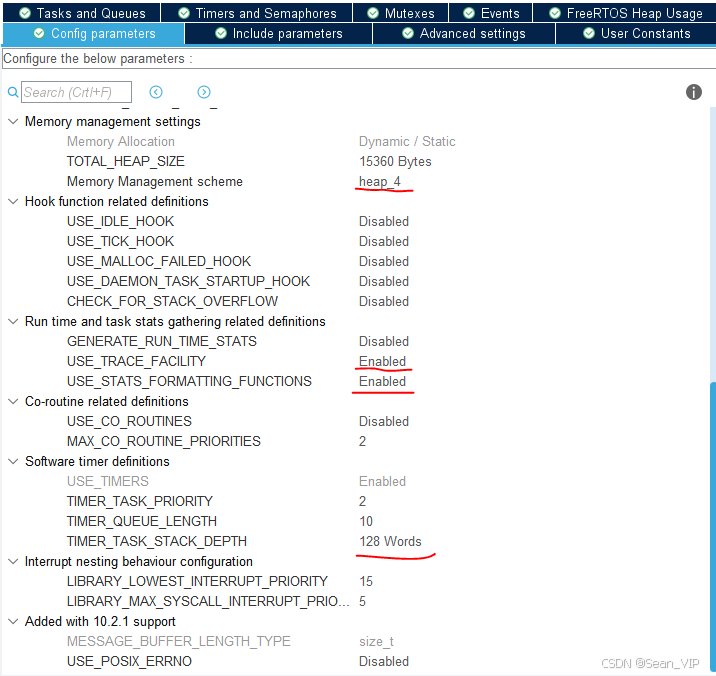Select the Memory Allocation label

(x=121, y=142)
